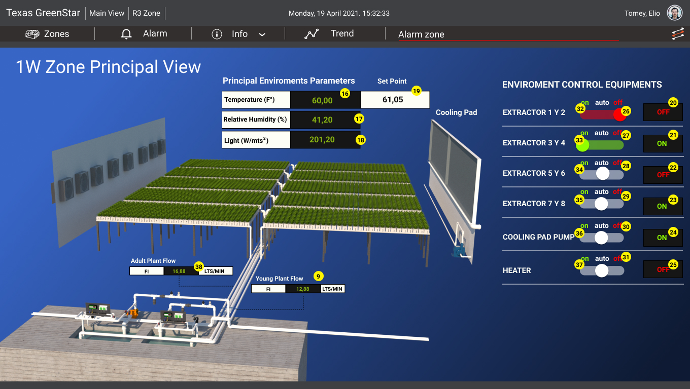690x389 pixels.
Task: Toggle the EXTRACTOR 3 Y 4 switch
Action: click(x=601, y=145)
